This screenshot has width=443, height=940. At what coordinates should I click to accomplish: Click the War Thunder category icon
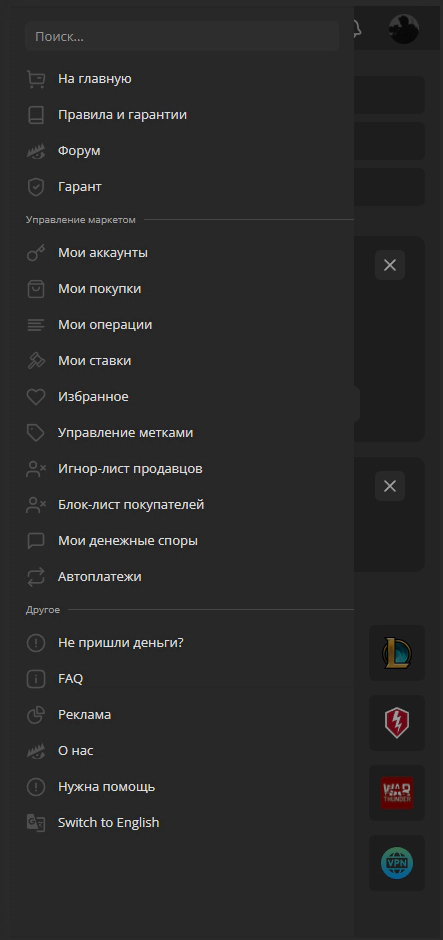click(x=397, y=793)
